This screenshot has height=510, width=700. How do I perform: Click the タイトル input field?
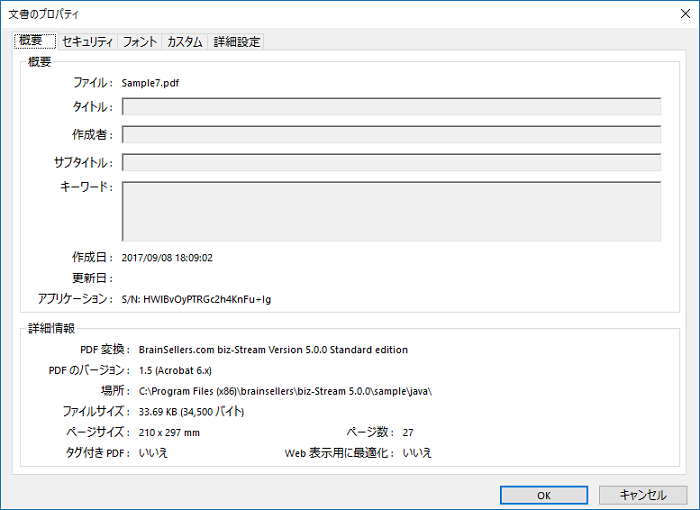coord(391,107)
